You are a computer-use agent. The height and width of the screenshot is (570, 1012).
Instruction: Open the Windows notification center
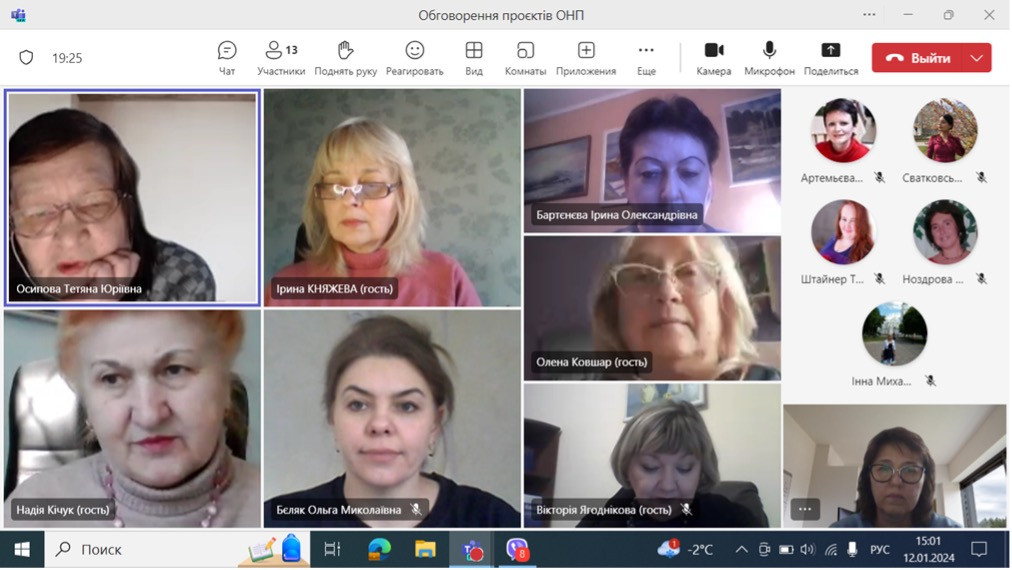click(979, 549)
